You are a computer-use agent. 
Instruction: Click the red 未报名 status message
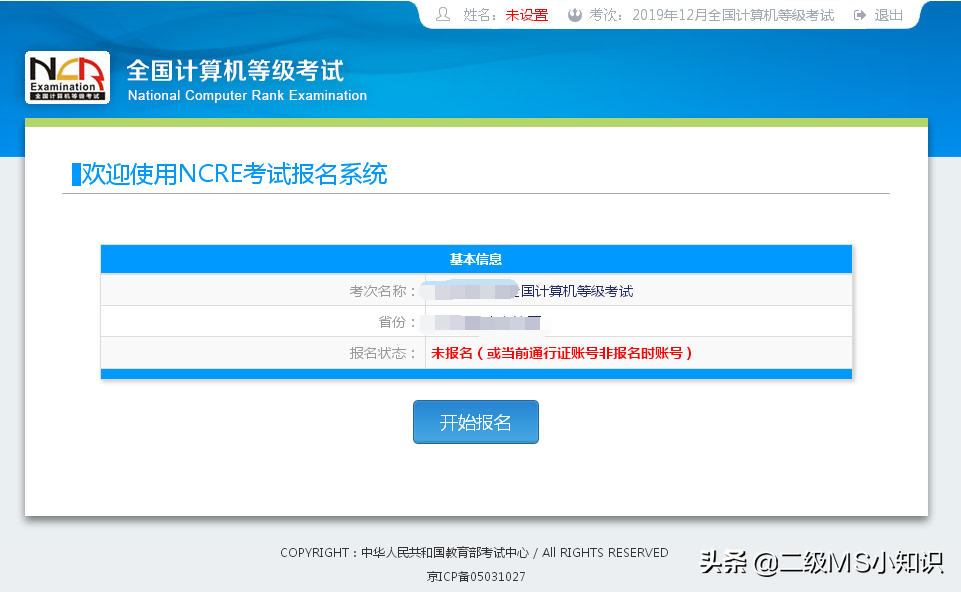point(562,352)
